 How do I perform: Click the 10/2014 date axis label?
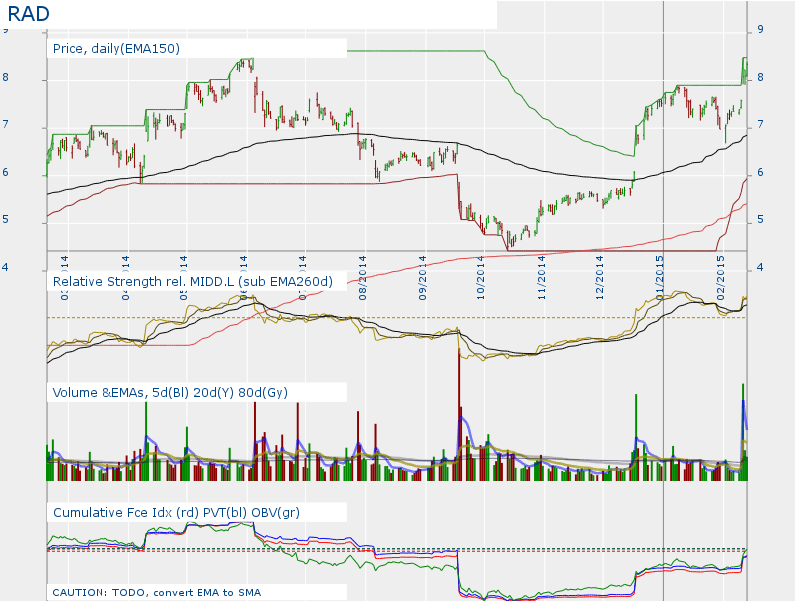click(x=481, y=278)
